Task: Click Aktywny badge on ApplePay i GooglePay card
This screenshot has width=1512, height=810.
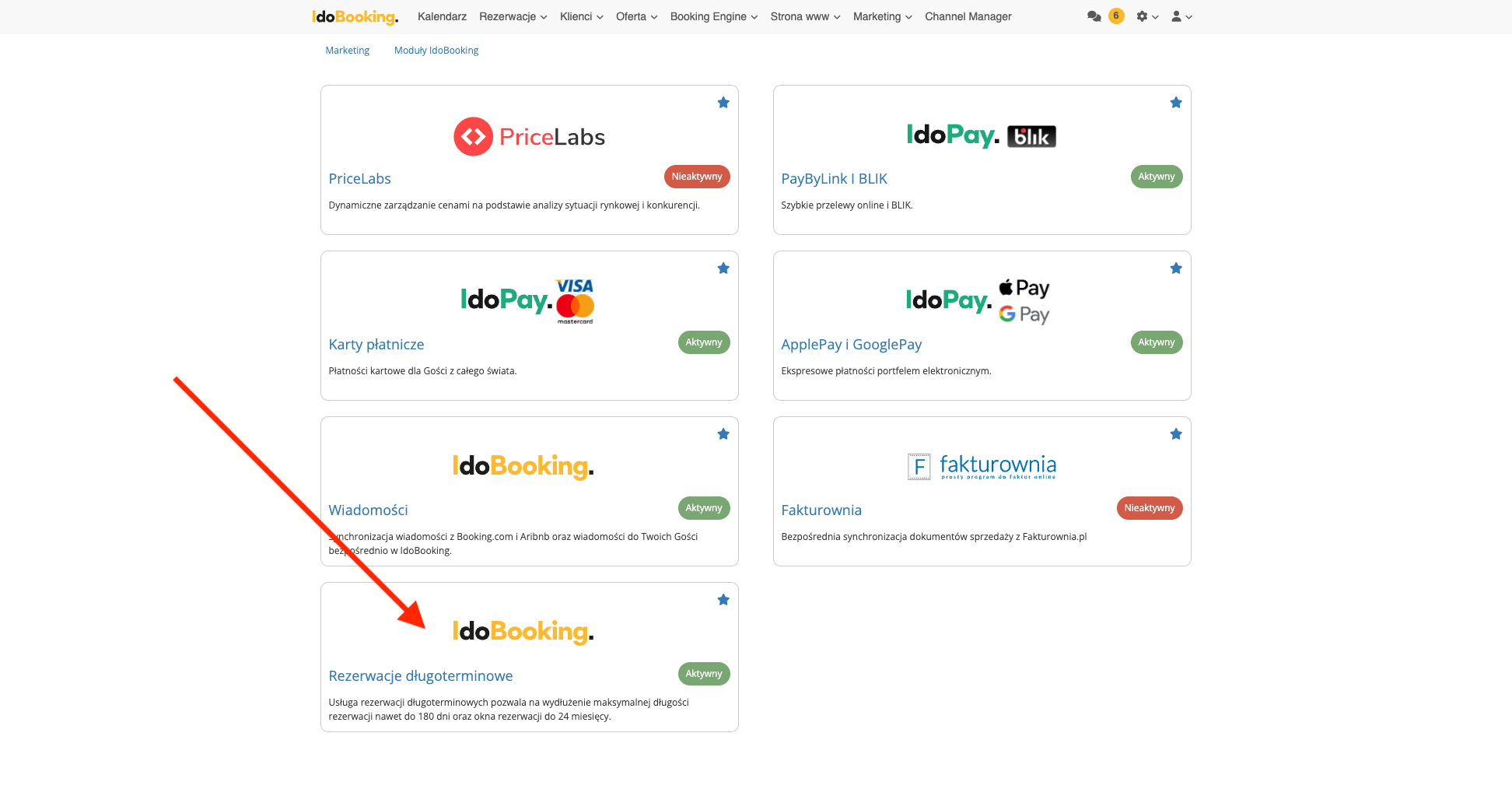Action: [x=1157, y=342]
